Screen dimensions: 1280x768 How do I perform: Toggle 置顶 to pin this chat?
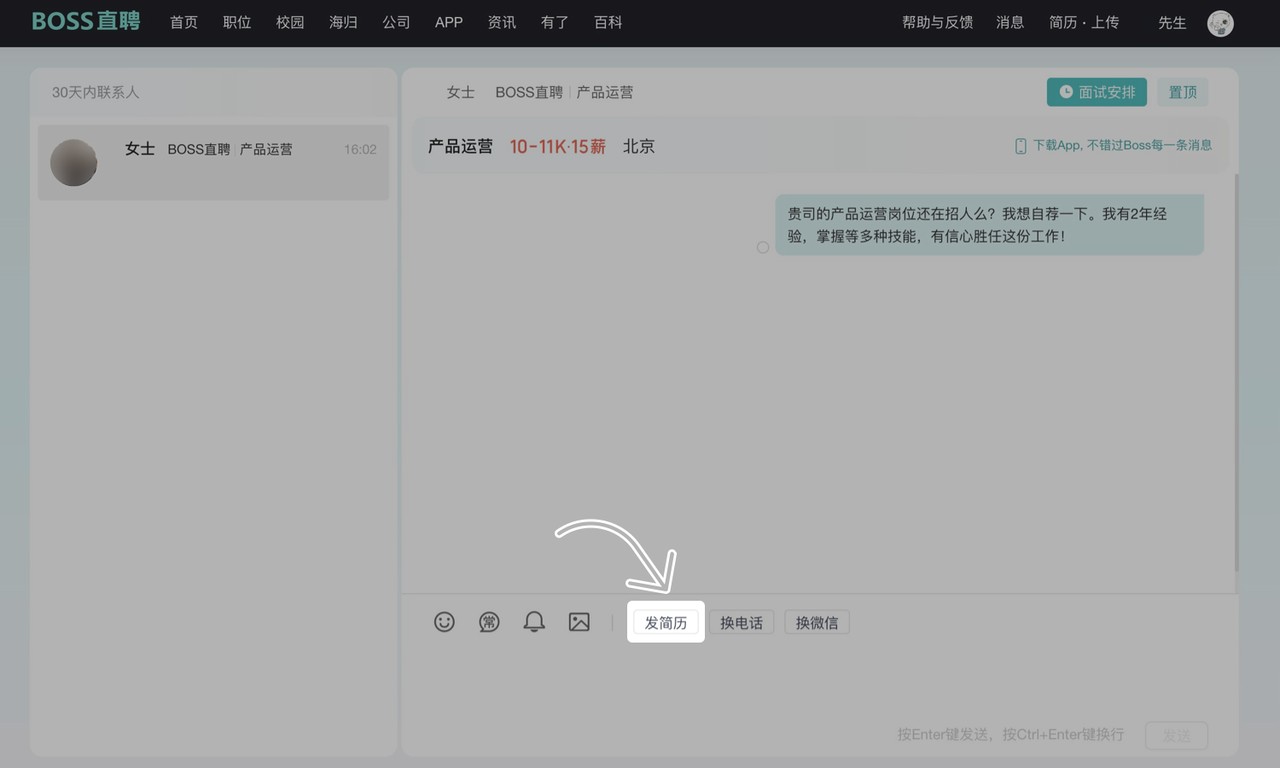1183,92
